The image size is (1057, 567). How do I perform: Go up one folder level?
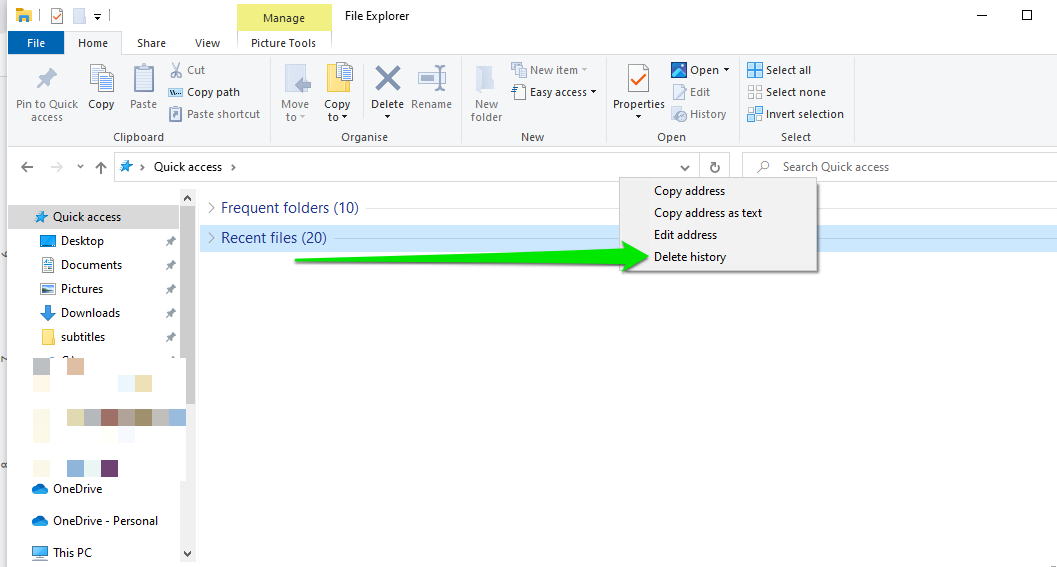(x=101, y=167)
